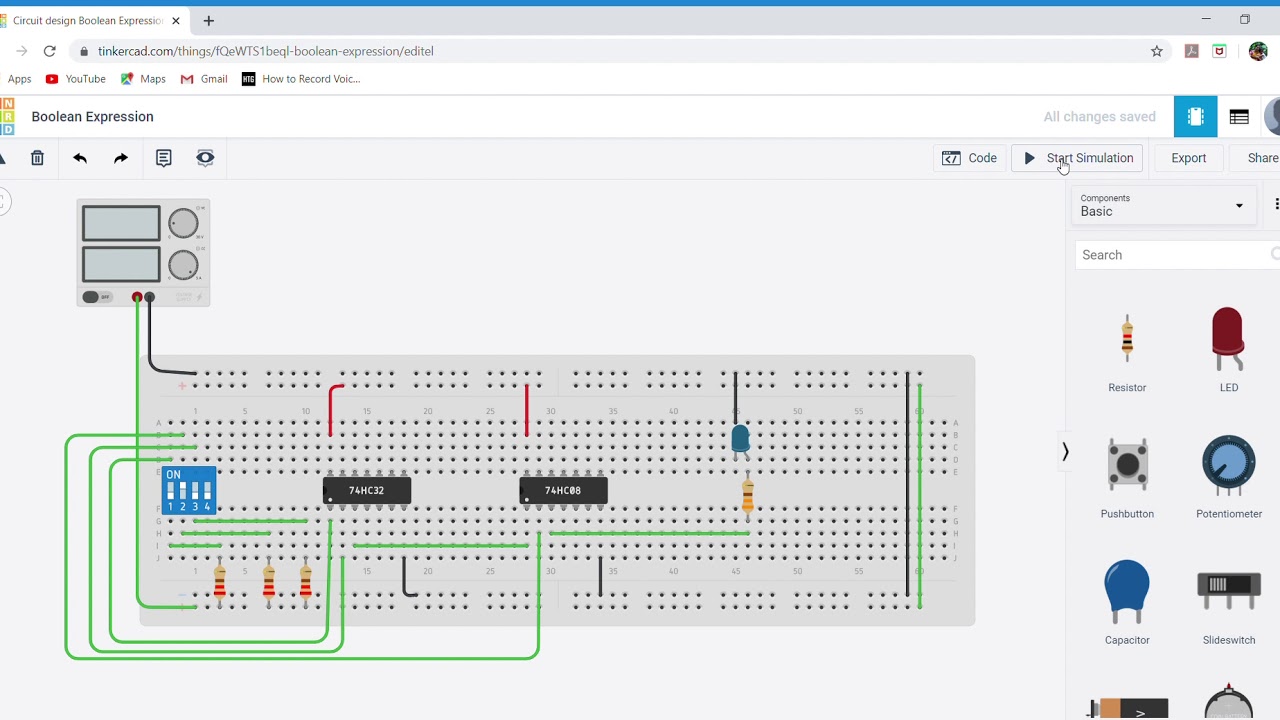Redo the last action
Image resolution: width=1280 pixels, height=720 pixels.
click(121, 158)
